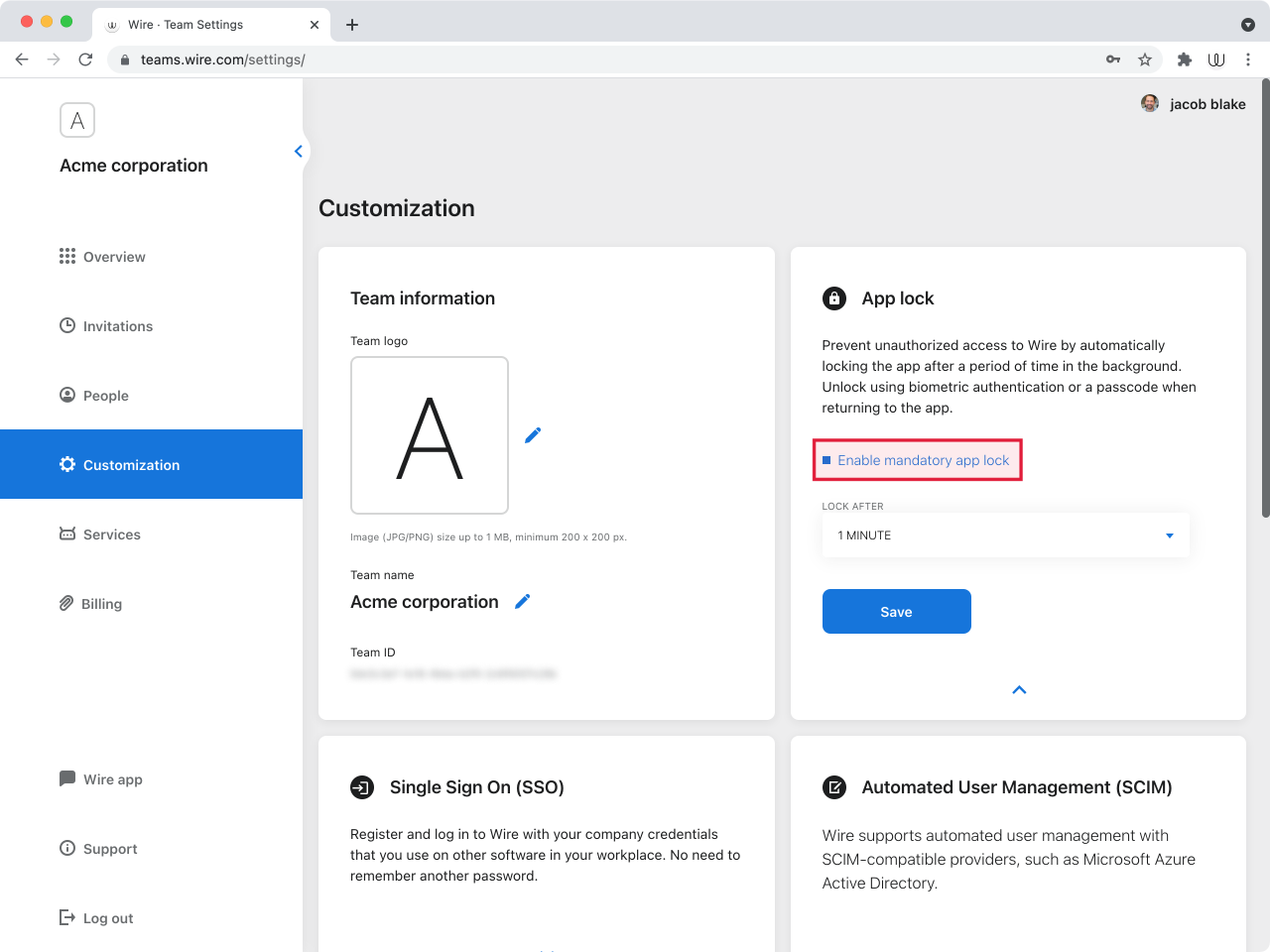Click the Customization page heading
This screenshot has width=1270, height=952.
click(x=397, y=208)
